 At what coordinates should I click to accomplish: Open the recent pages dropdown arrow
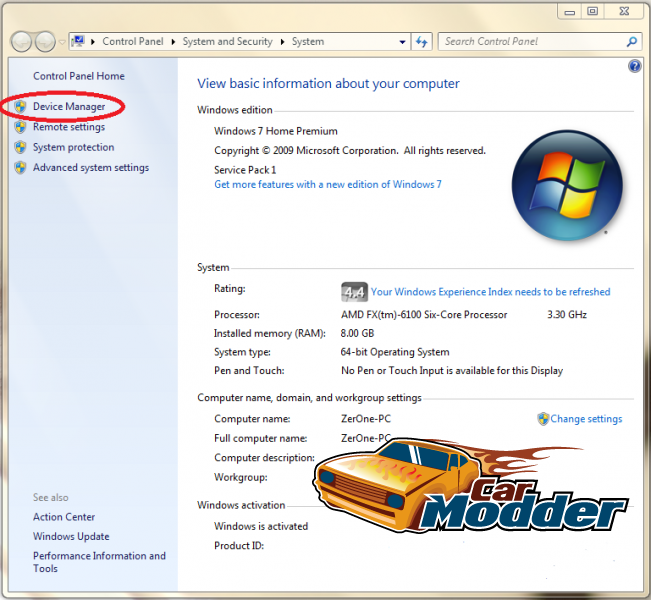coord(62,42)
